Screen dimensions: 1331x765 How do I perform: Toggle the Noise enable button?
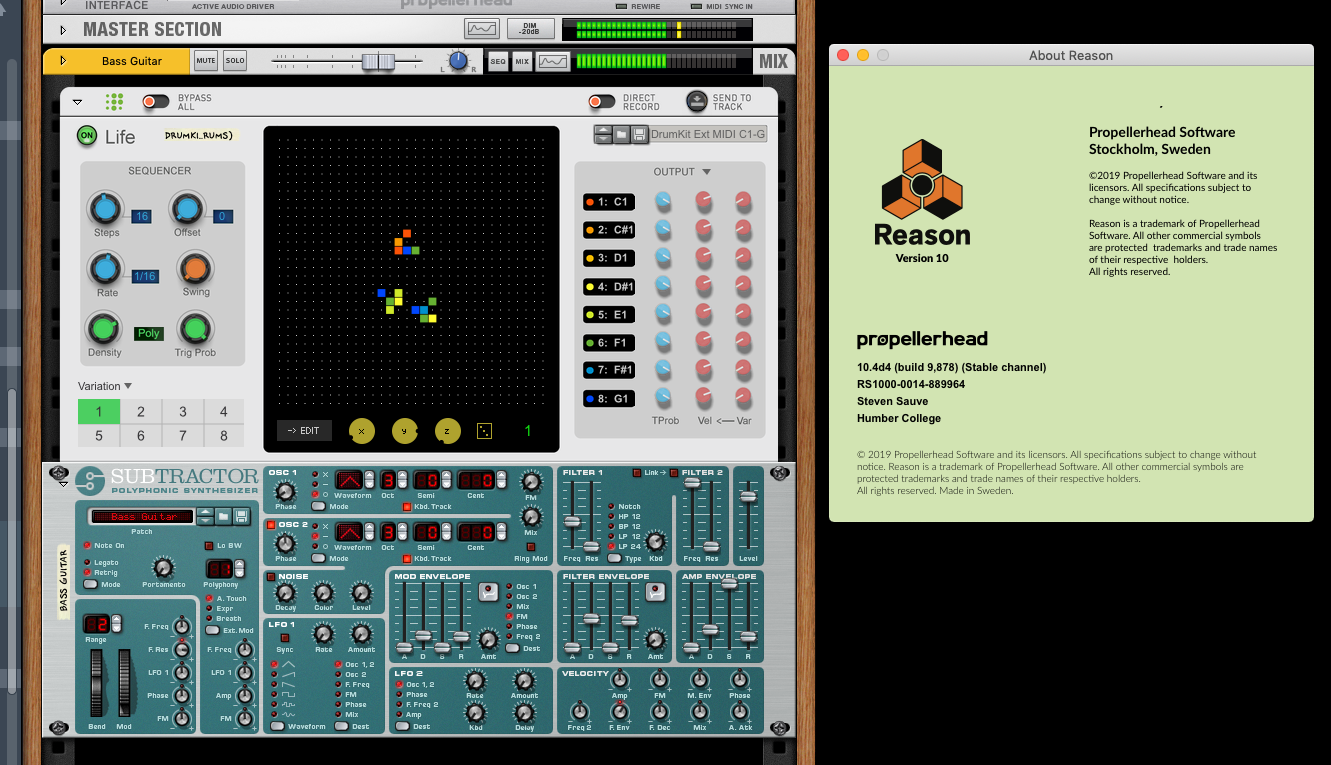pyautogui.click(x=271, y=577)
